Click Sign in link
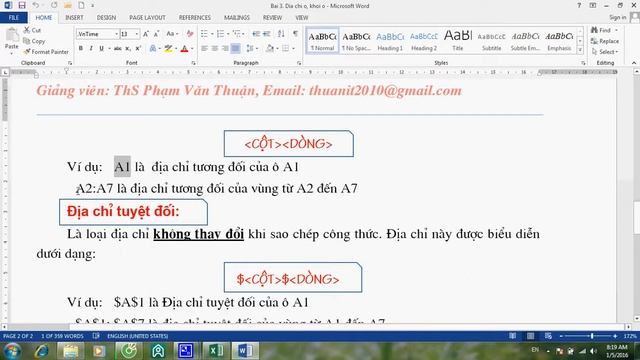 (x=618, y=17)
